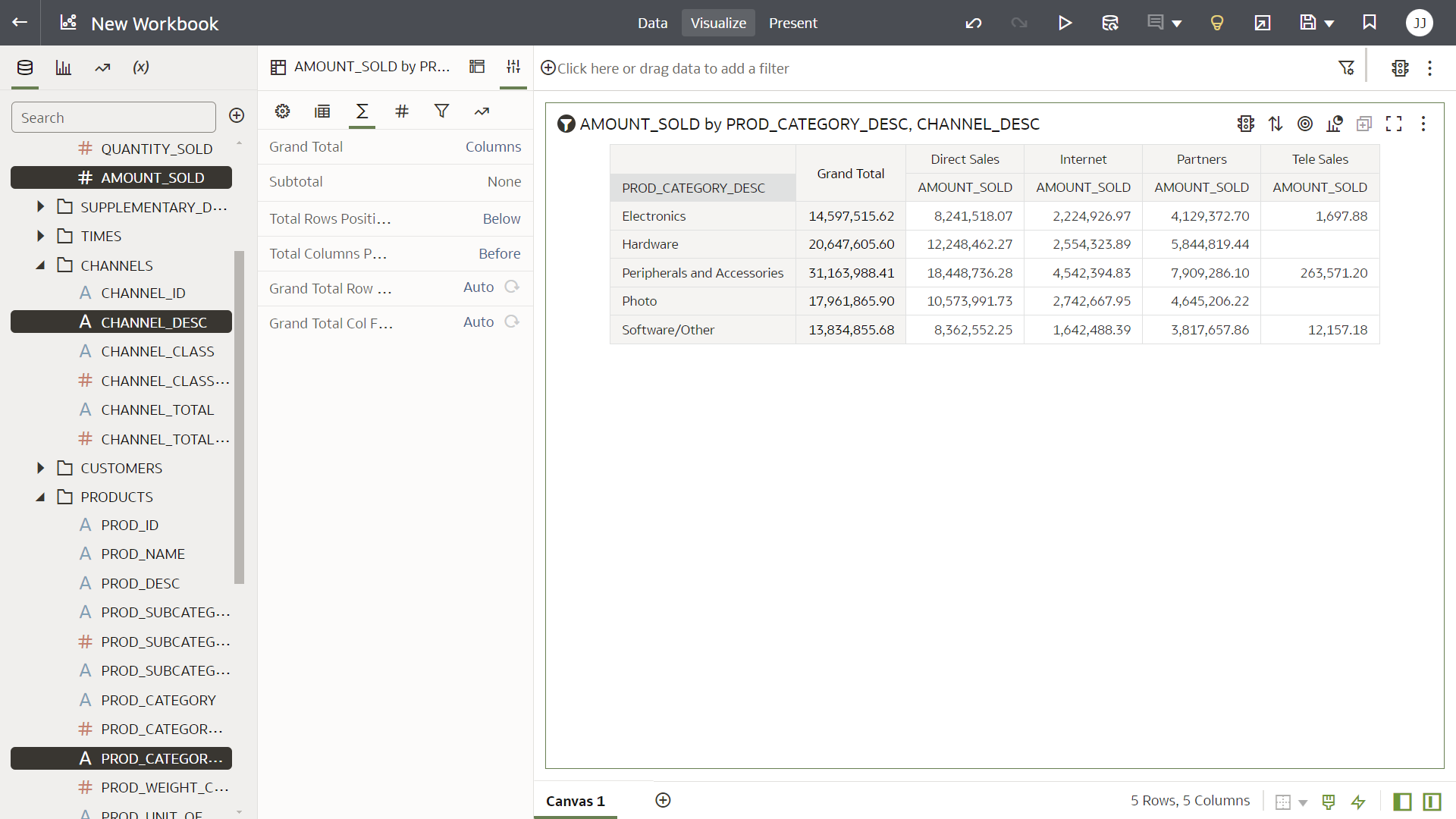Click the Grand Total Columns setting

tap(493, 146)
